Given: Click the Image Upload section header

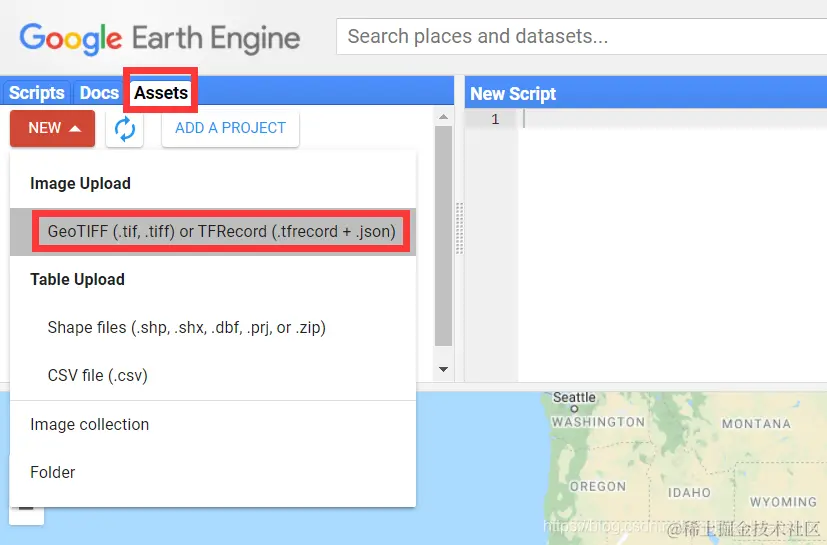Looking at the screenshot, I should (x=80, y=184).
